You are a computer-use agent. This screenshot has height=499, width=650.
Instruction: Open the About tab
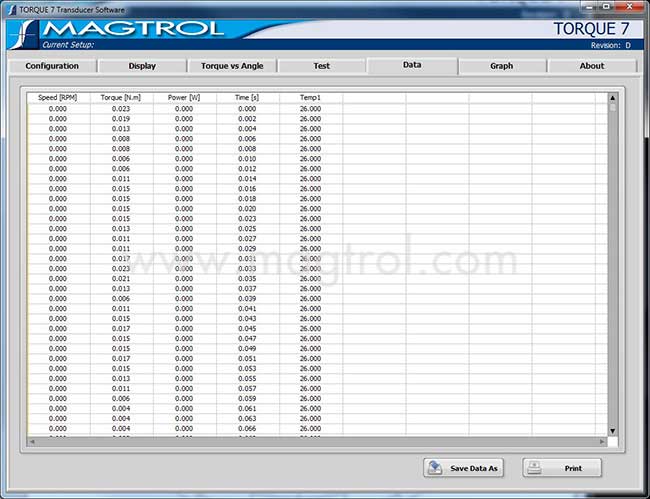592,66
